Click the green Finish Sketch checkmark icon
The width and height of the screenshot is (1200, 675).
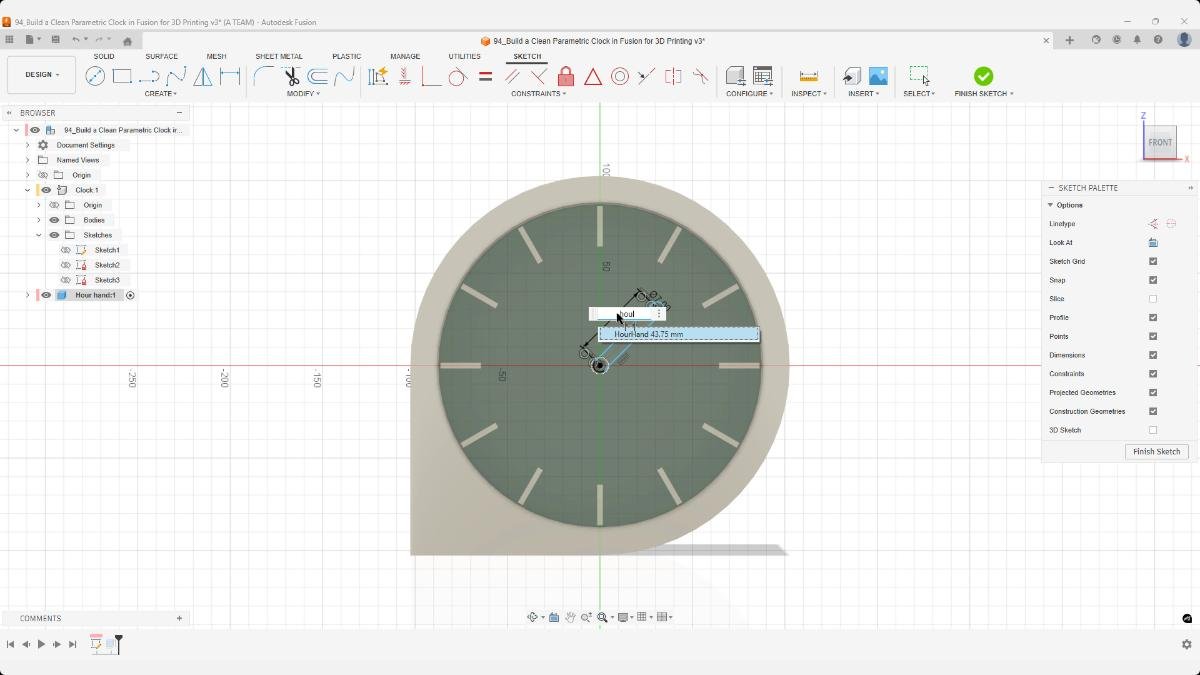[x=983, y=76]
